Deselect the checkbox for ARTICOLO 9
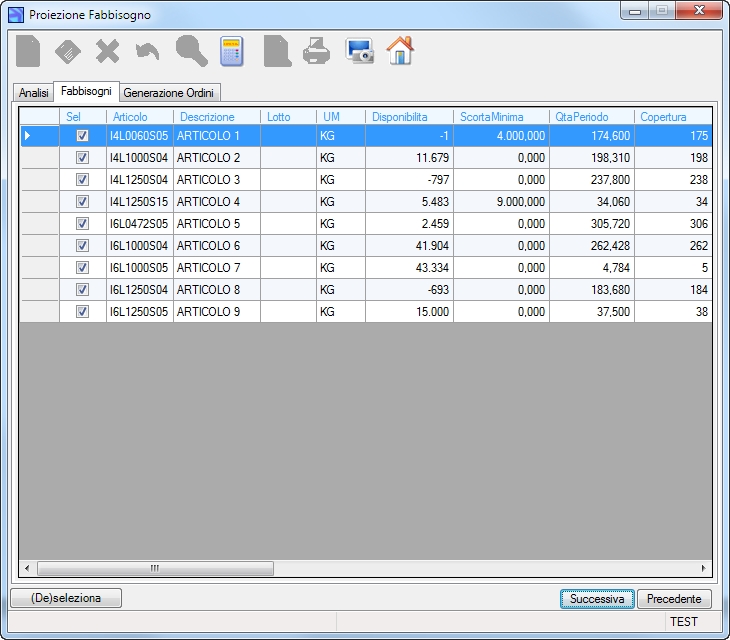Image resolution: width=730 pixels, height=640 pixels. [82, 311]
